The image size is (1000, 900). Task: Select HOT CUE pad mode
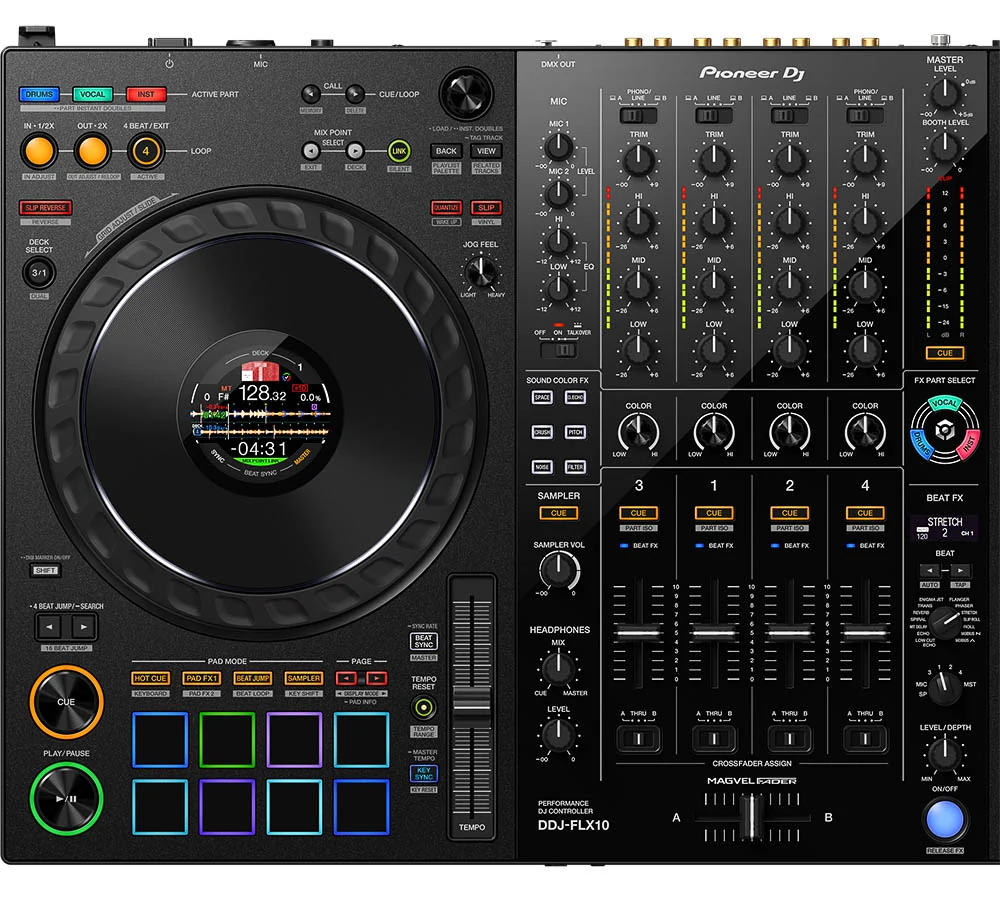pos(151,679)
